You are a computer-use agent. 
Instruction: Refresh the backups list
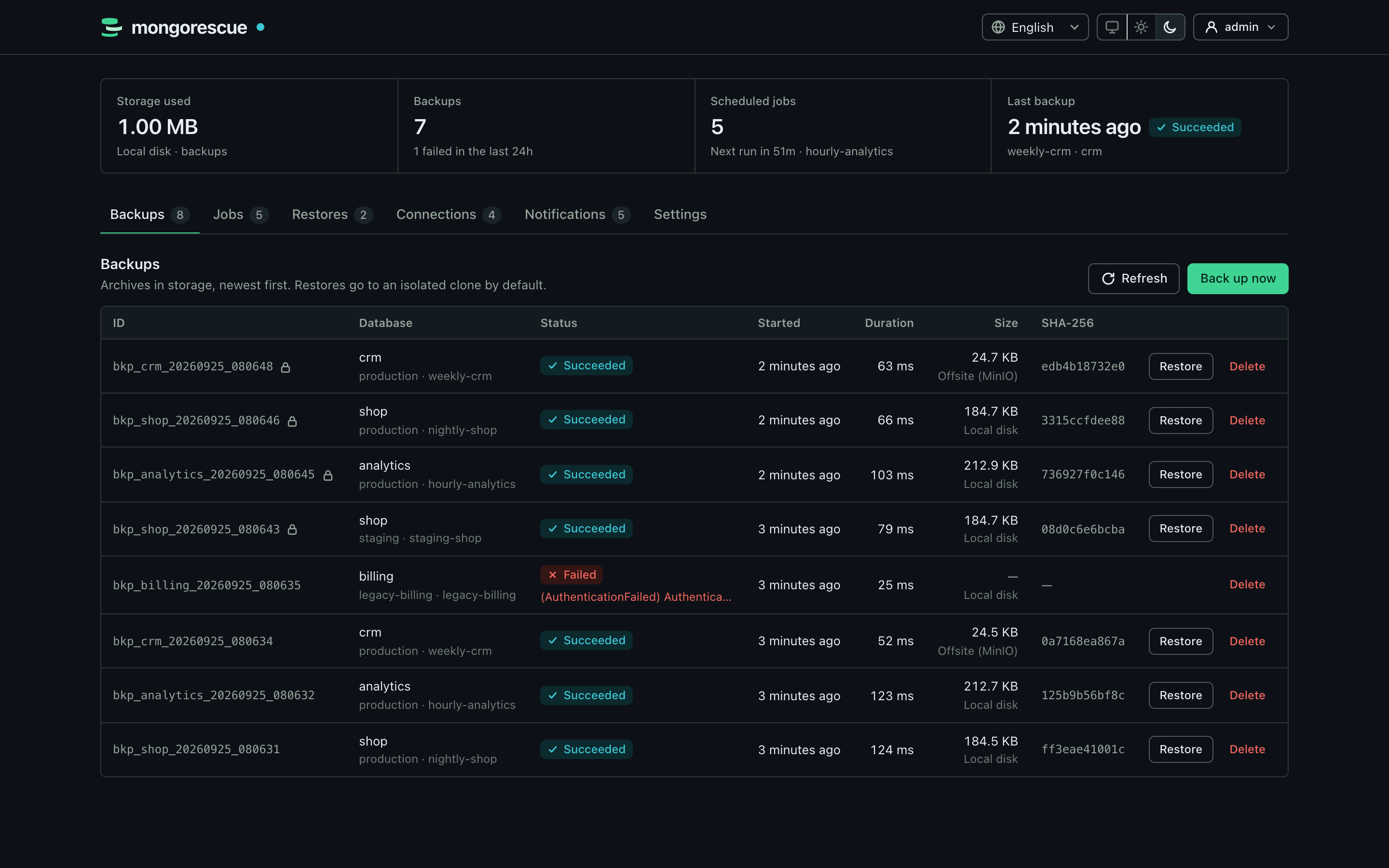pyautogui.click(x=1133, y=278)
